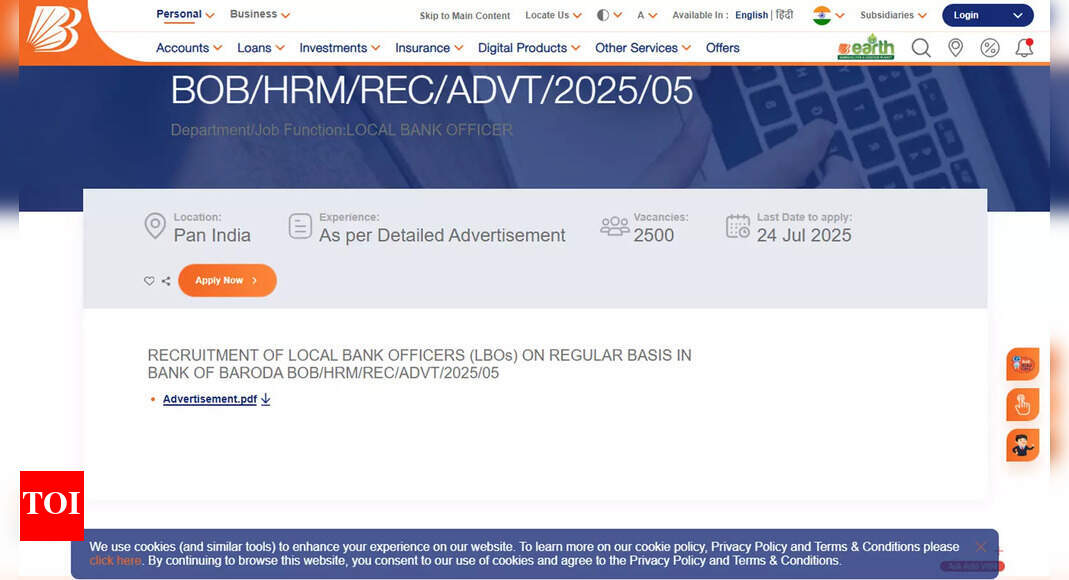Viewport: 1069px width, 580px height.
Task: Open the Advertisement.pdf link
Action: [x=210, y=399]
